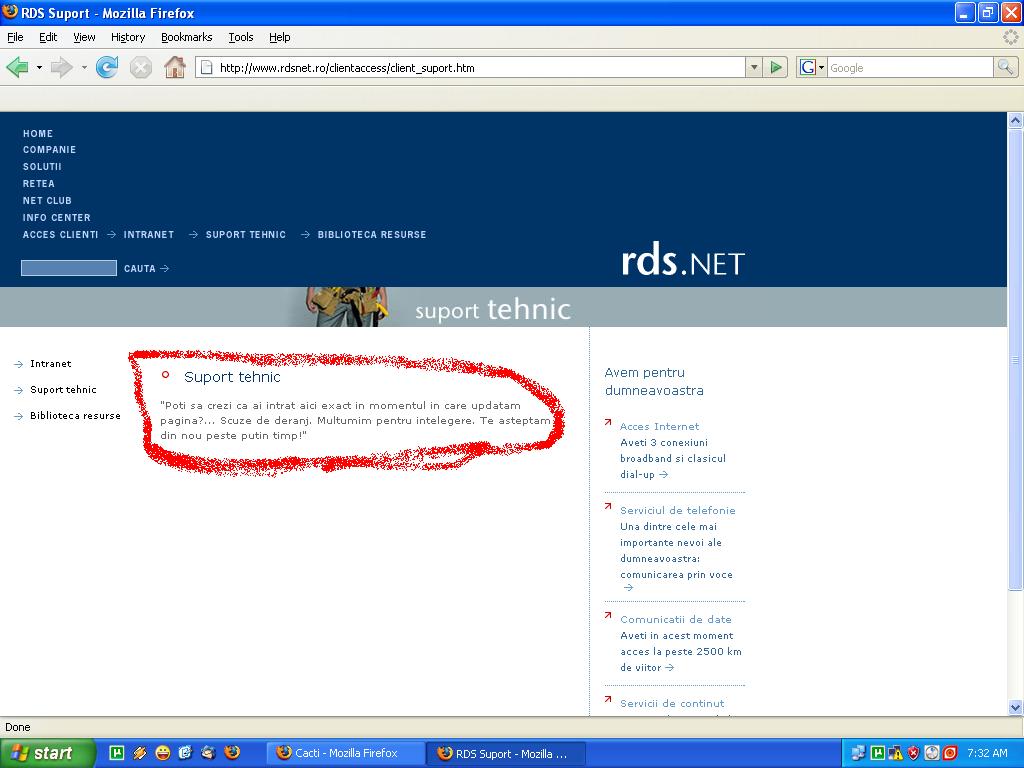This screenshot has width=1024, height=768.
Task: Focus the site search field beside CAUTA
Action: tap(69, 268)
